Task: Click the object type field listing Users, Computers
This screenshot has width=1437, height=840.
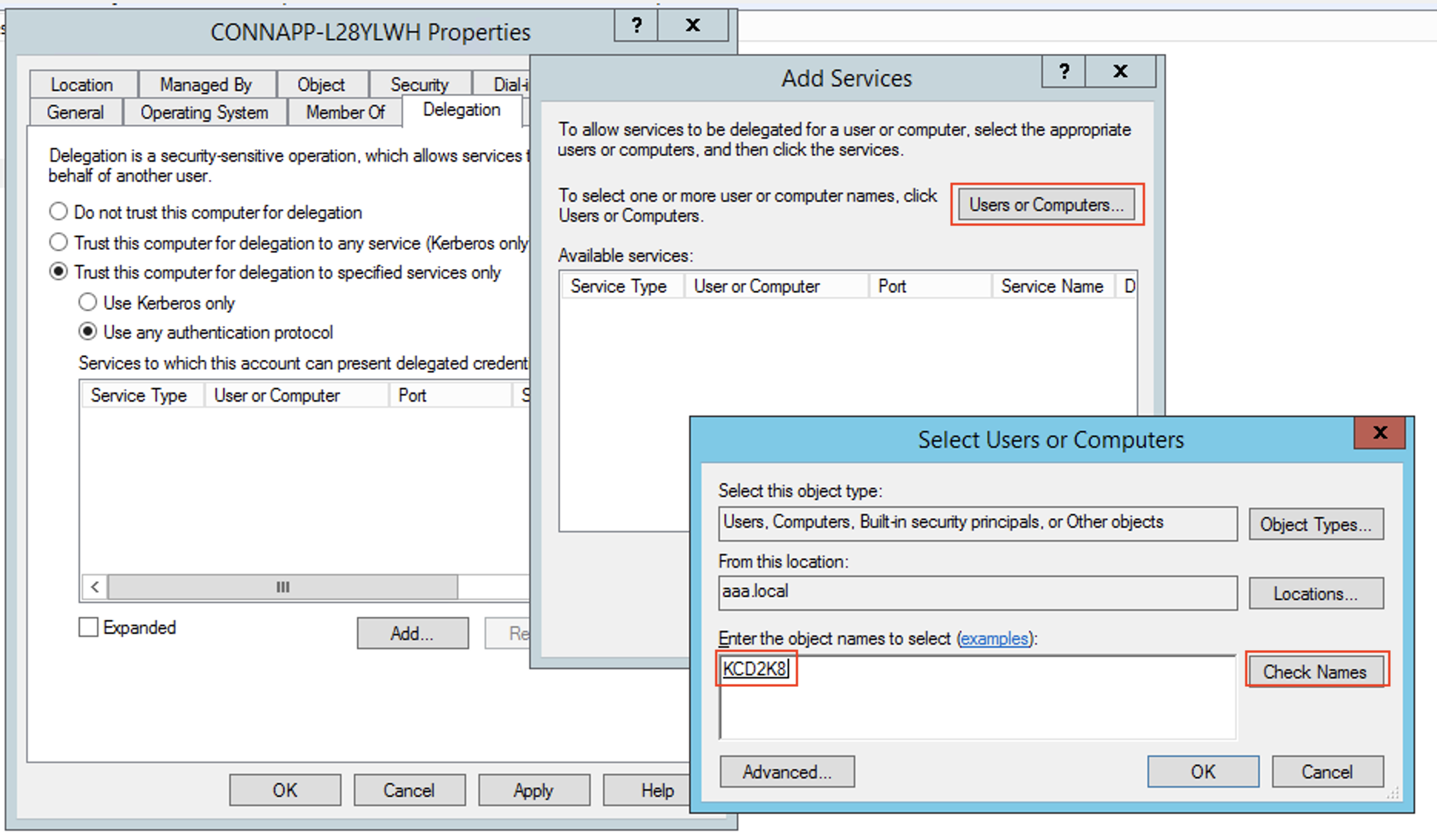Action: tap(978, 523)
